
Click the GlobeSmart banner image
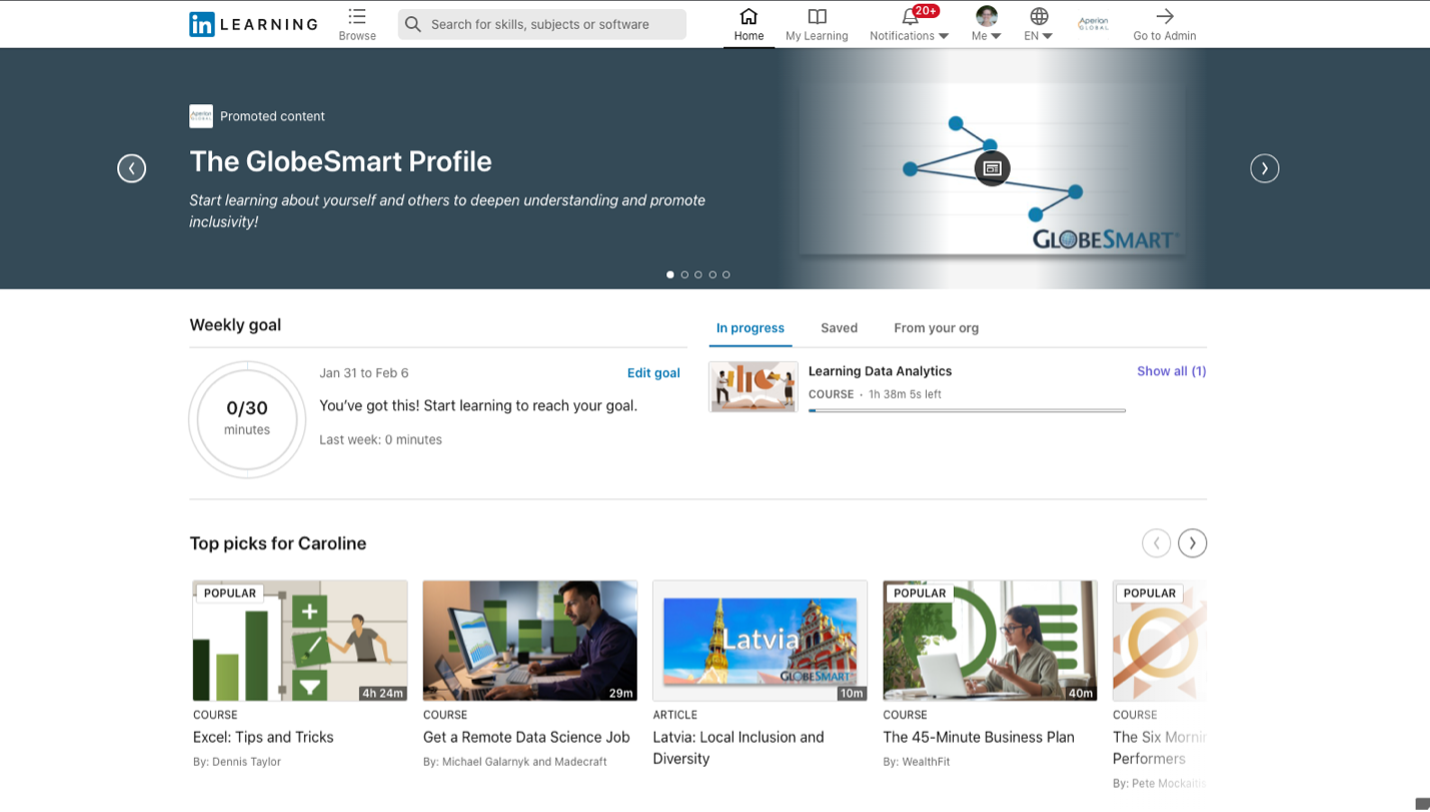[992, 168]
